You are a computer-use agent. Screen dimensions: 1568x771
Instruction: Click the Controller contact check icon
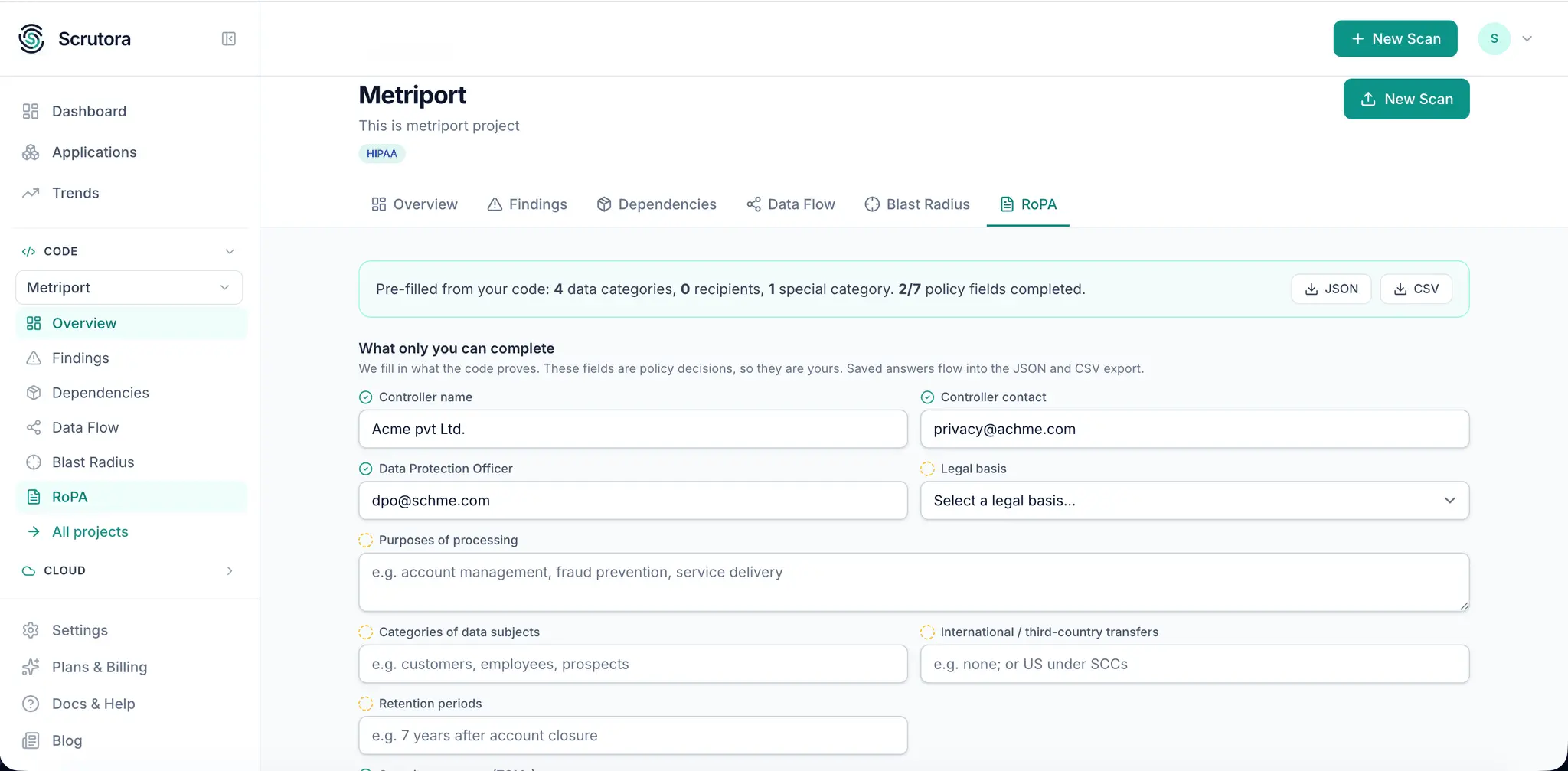pyautogui.click(x=927, y=397)
